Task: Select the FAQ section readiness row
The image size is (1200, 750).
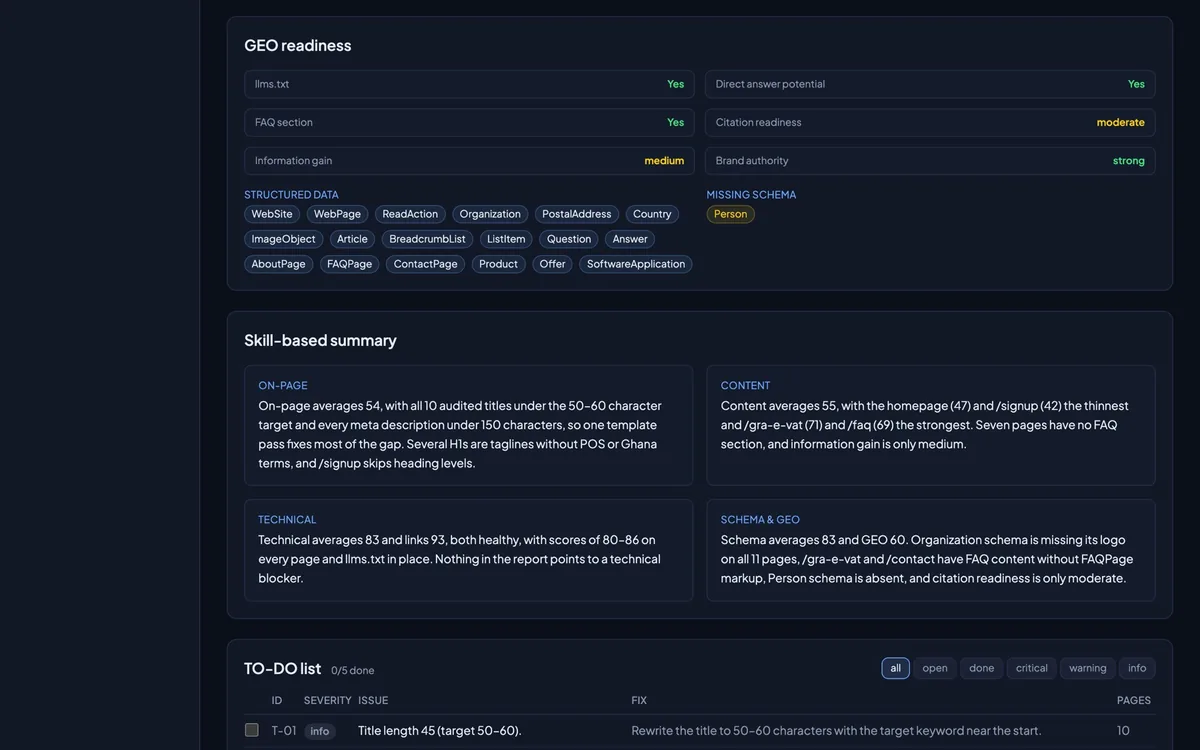Action: tap(469, 122)
